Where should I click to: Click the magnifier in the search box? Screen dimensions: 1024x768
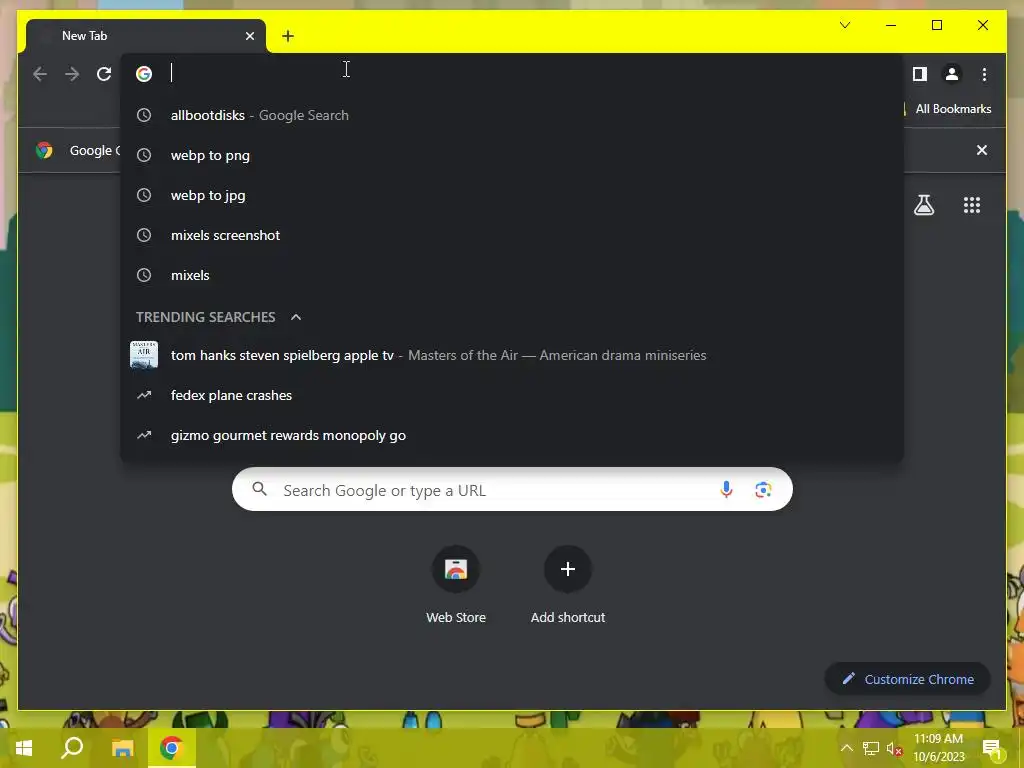coord(259,489)
